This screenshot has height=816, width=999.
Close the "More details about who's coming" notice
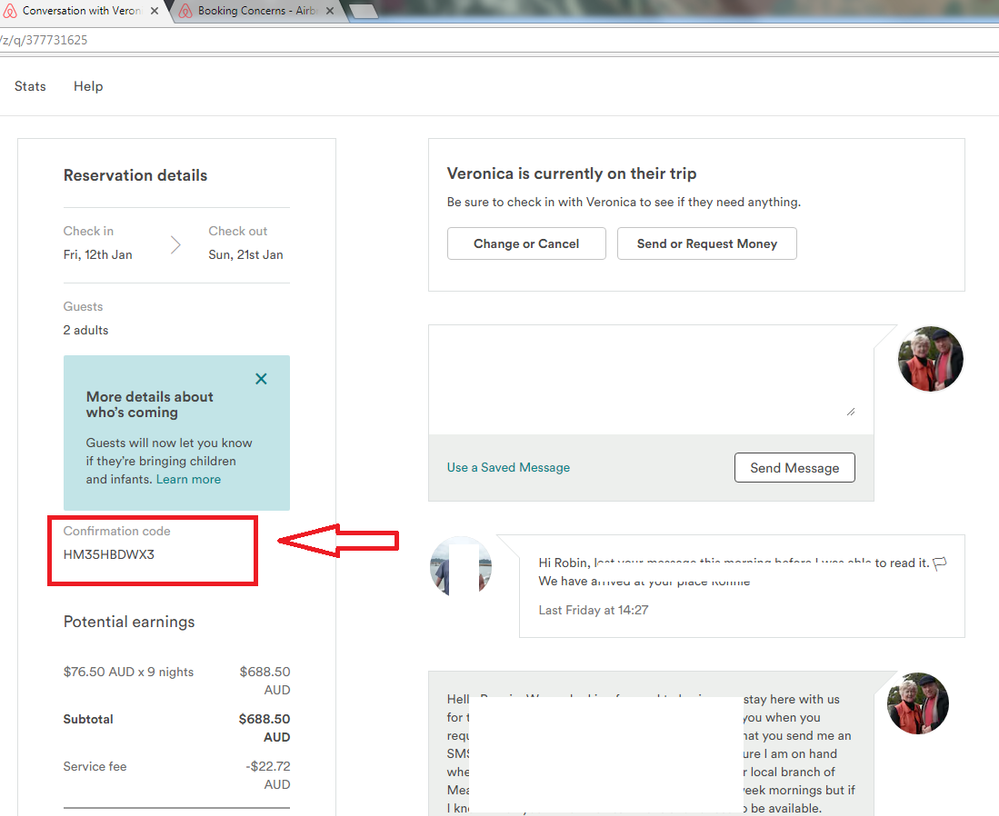261,379
